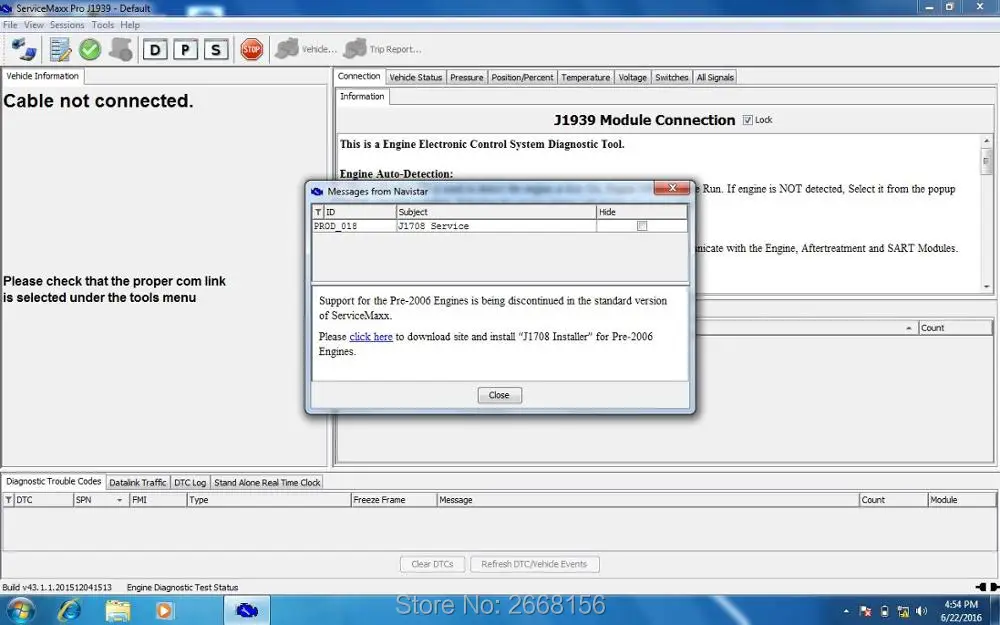The width and height of the screenshot is (1000, 625).
Task: Close the Messages from Navistar dialog with Close button
Action: coord(499,395)
